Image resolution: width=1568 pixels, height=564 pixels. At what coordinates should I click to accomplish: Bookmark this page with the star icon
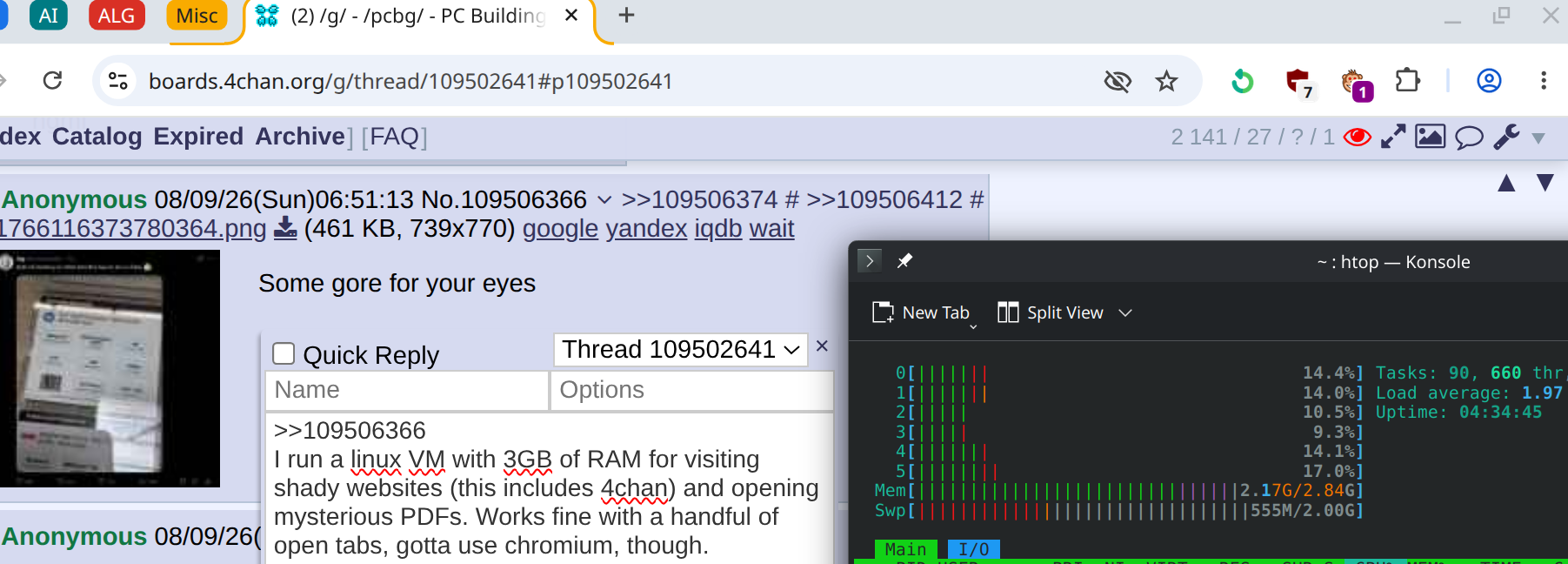pyautogui.click(x=1166, y=82)
